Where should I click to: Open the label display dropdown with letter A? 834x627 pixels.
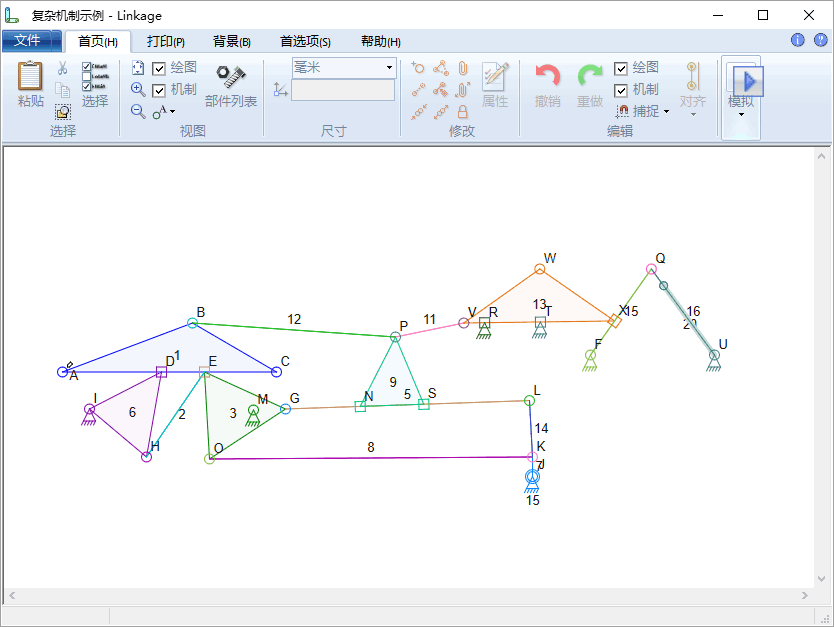(x=164, y=112)
